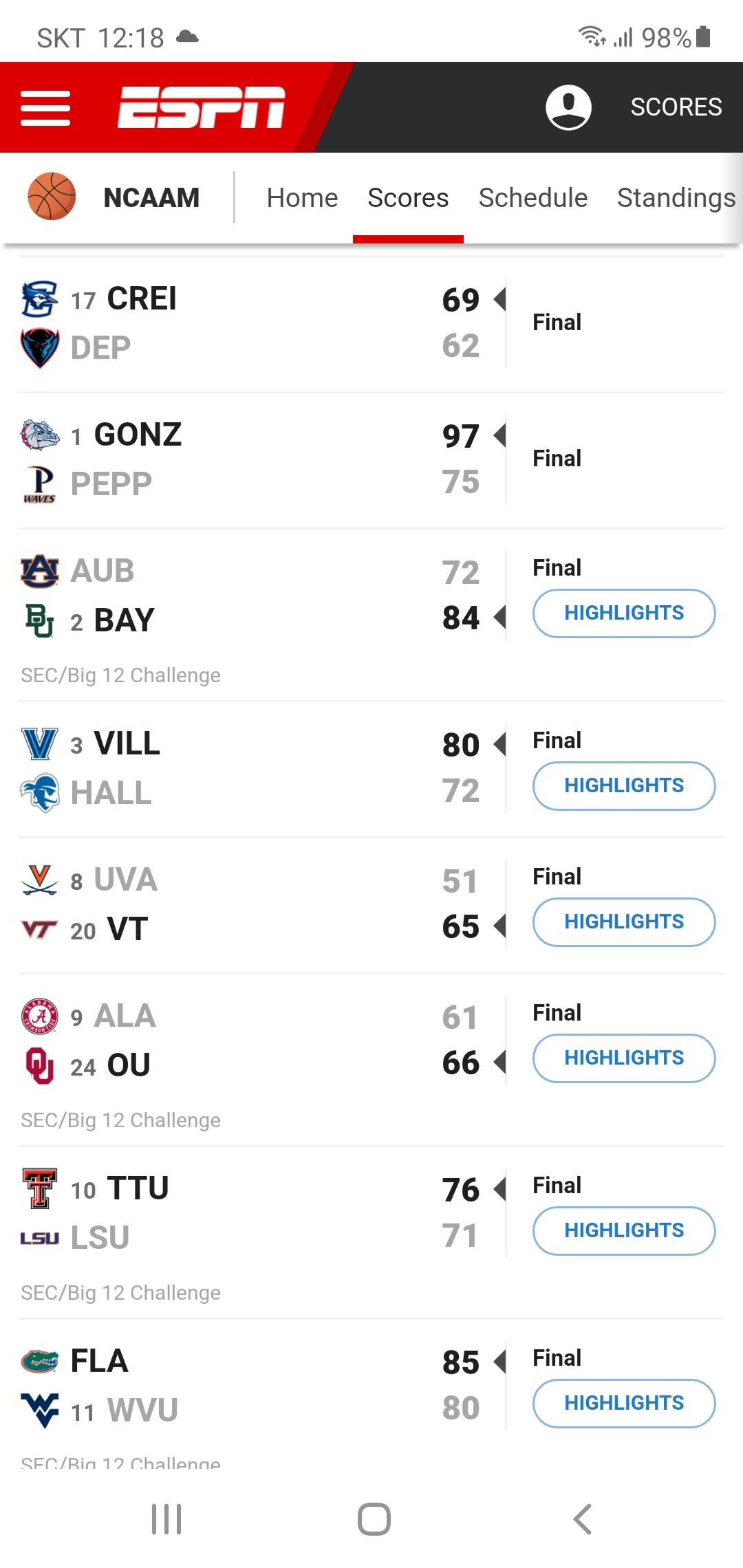The height and width of the screenshot is (1568, 743).
Task: Tap the Gonzaga Bulldogs team logo
Action: pyautogui.click(x=39, y=435)
